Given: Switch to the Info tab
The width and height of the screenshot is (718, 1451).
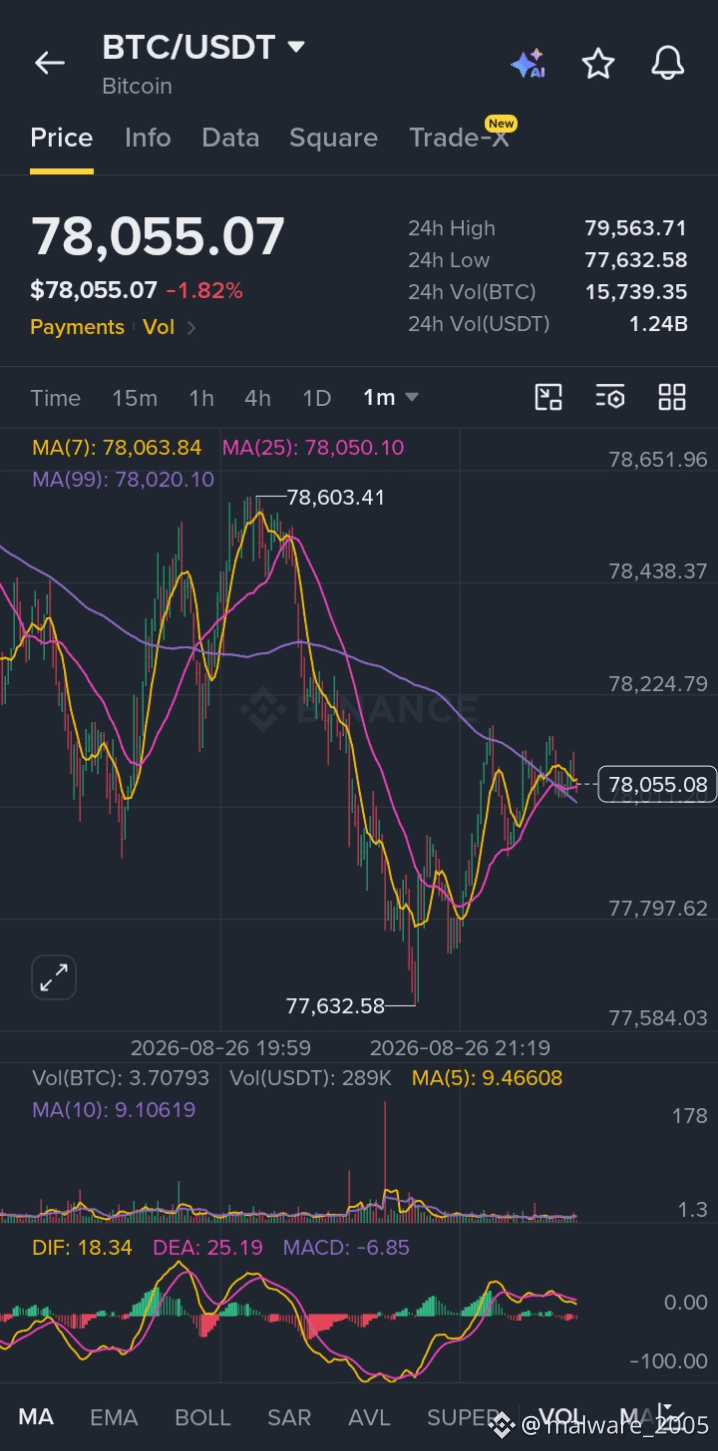Looking at the screenshot, I should tap(148, 138).
